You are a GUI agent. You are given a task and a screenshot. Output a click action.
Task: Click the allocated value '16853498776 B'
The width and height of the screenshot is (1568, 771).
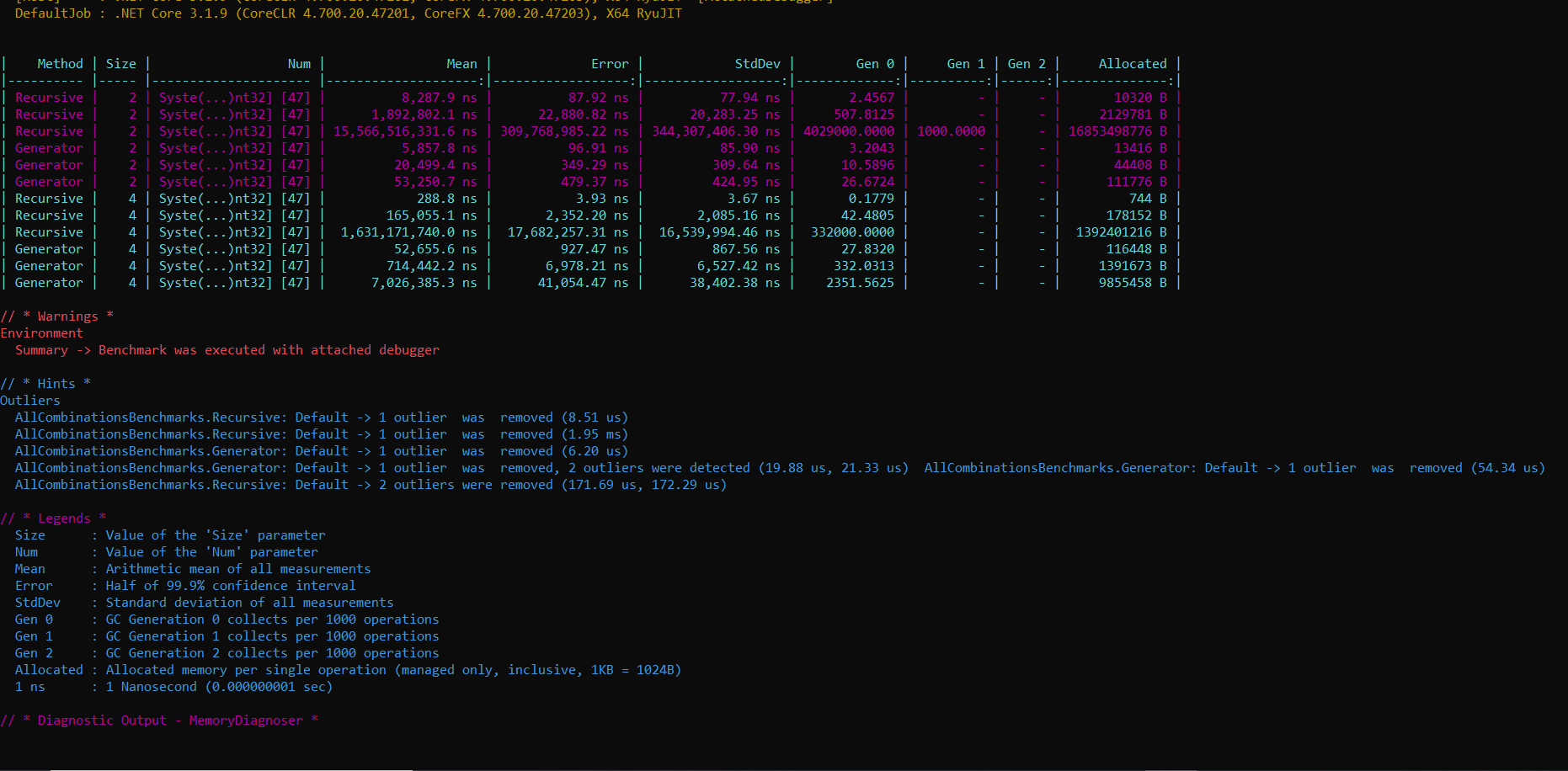point(1117,131)
